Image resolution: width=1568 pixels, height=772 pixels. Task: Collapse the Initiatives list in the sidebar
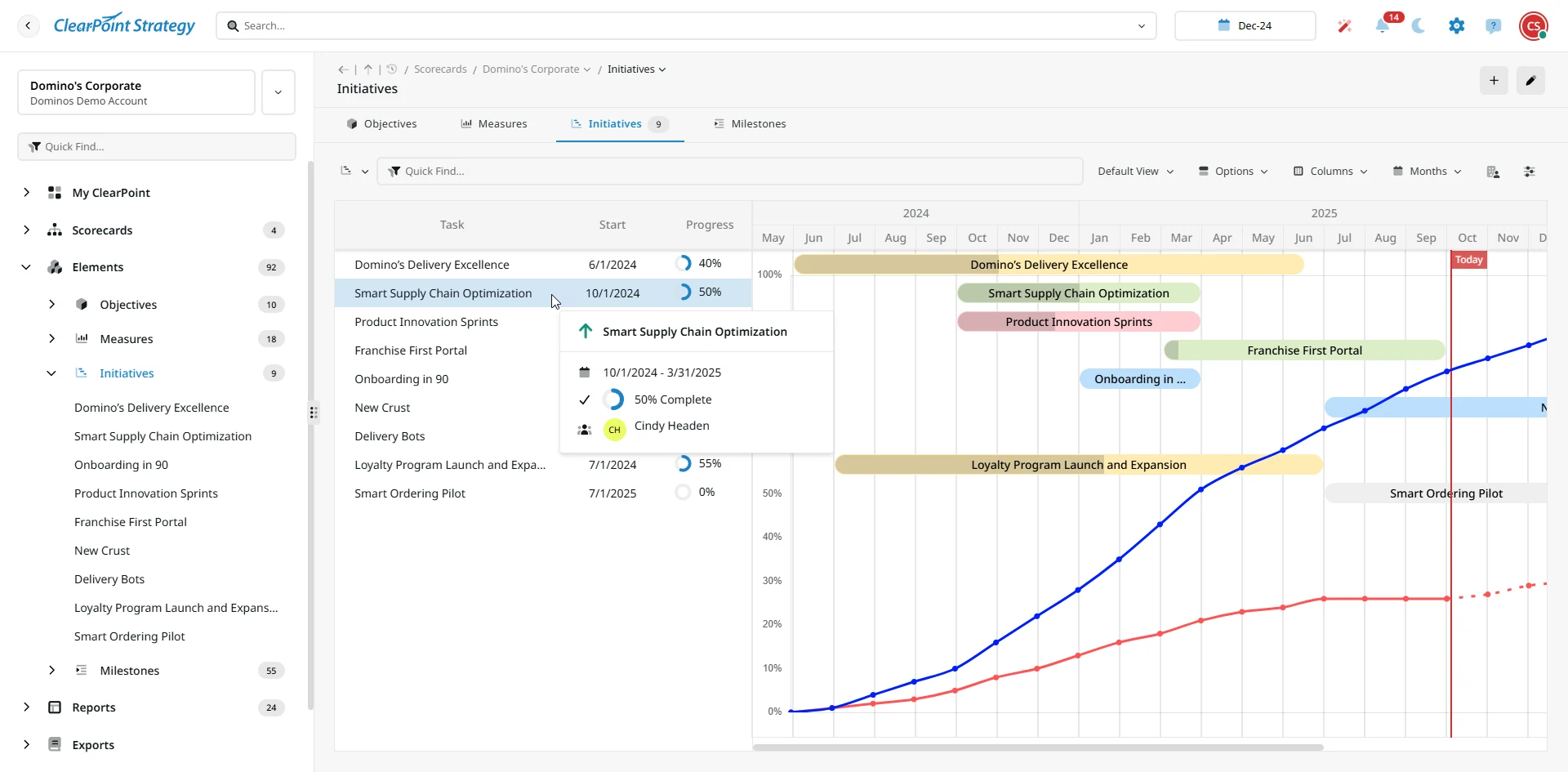51,373
